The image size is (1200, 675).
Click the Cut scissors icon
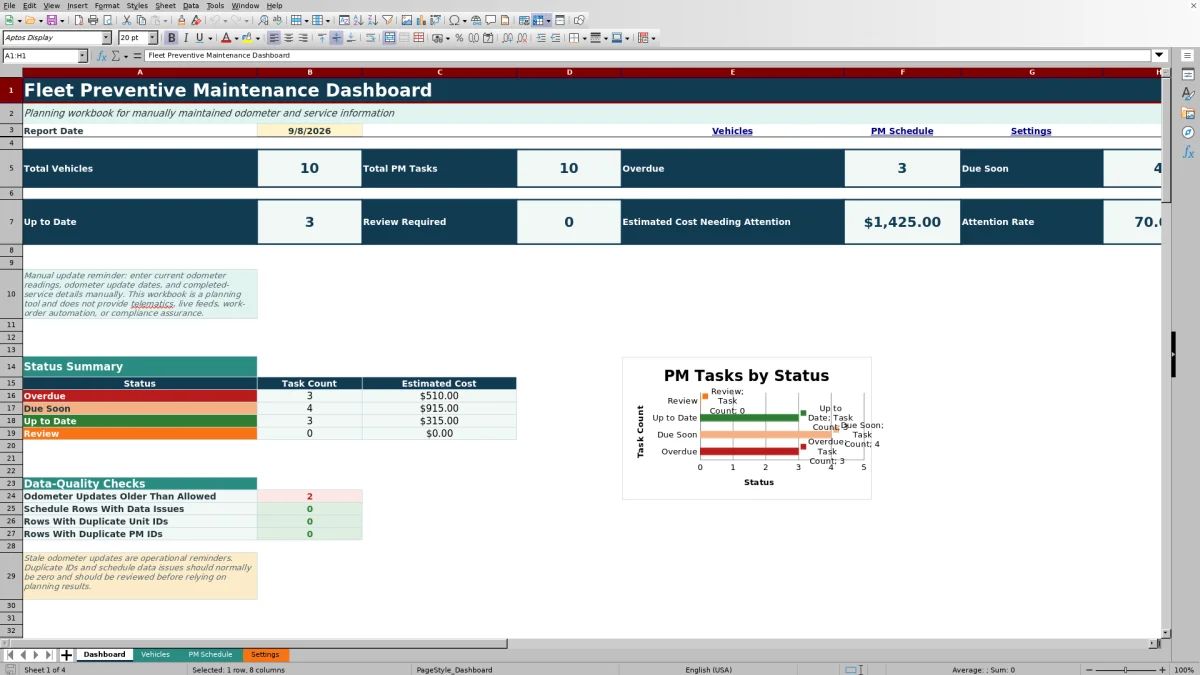pyautogui.click(x=127, y=20)
